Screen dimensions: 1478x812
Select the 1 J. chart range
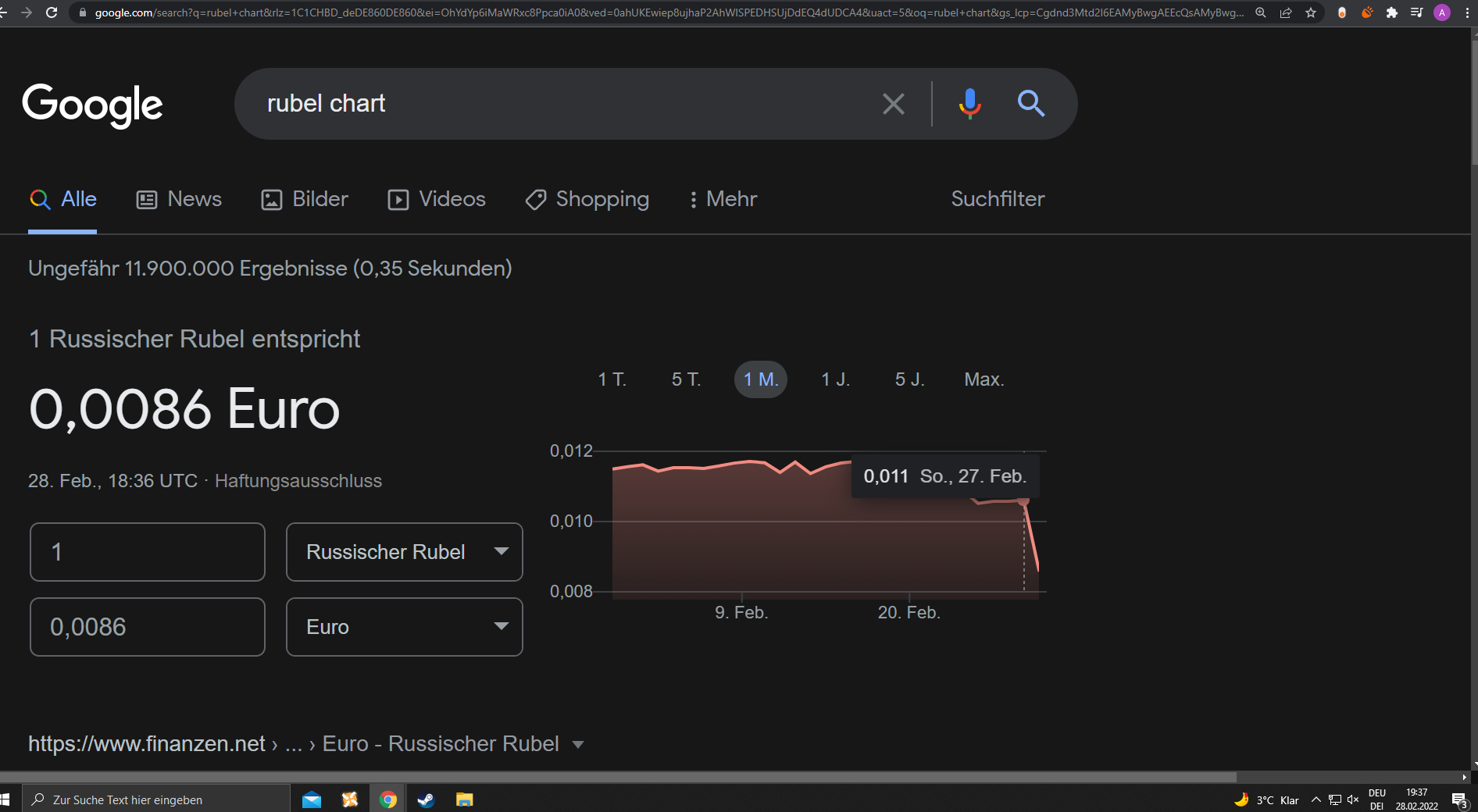point(836,379)
